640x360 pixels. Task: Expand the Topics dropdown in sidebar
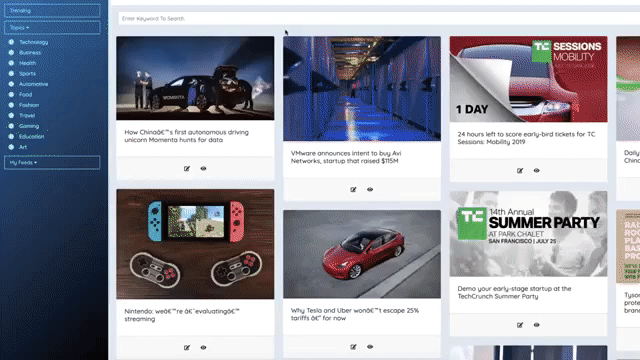52,27
